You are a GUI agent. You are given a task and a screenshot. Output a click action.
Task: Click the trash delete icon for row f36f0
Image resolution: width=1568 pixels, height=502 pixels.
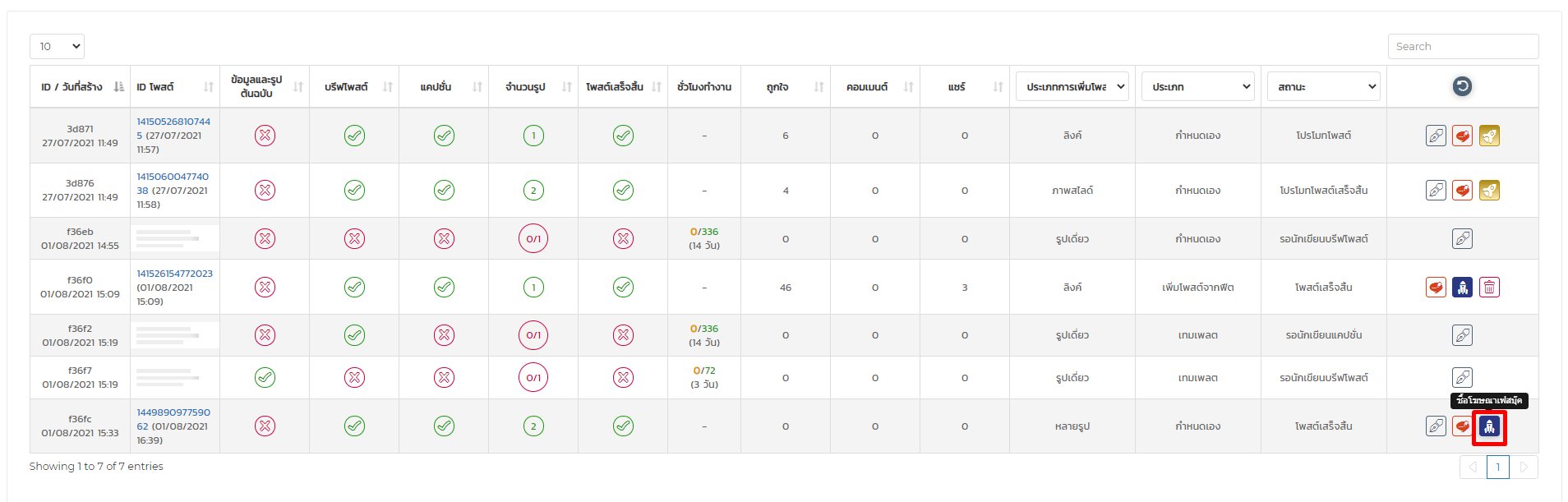[1489, 288]
